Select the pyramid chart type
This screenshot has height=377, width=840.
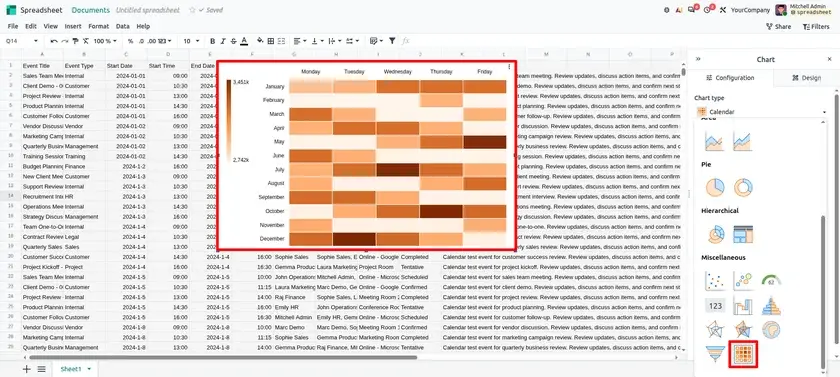tap(771, 306)
